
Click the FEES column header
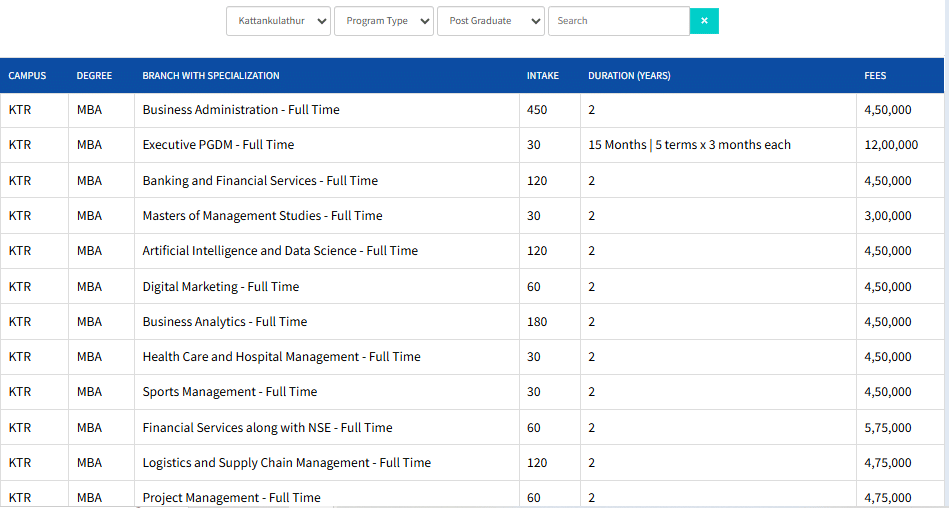coord(875,76)
